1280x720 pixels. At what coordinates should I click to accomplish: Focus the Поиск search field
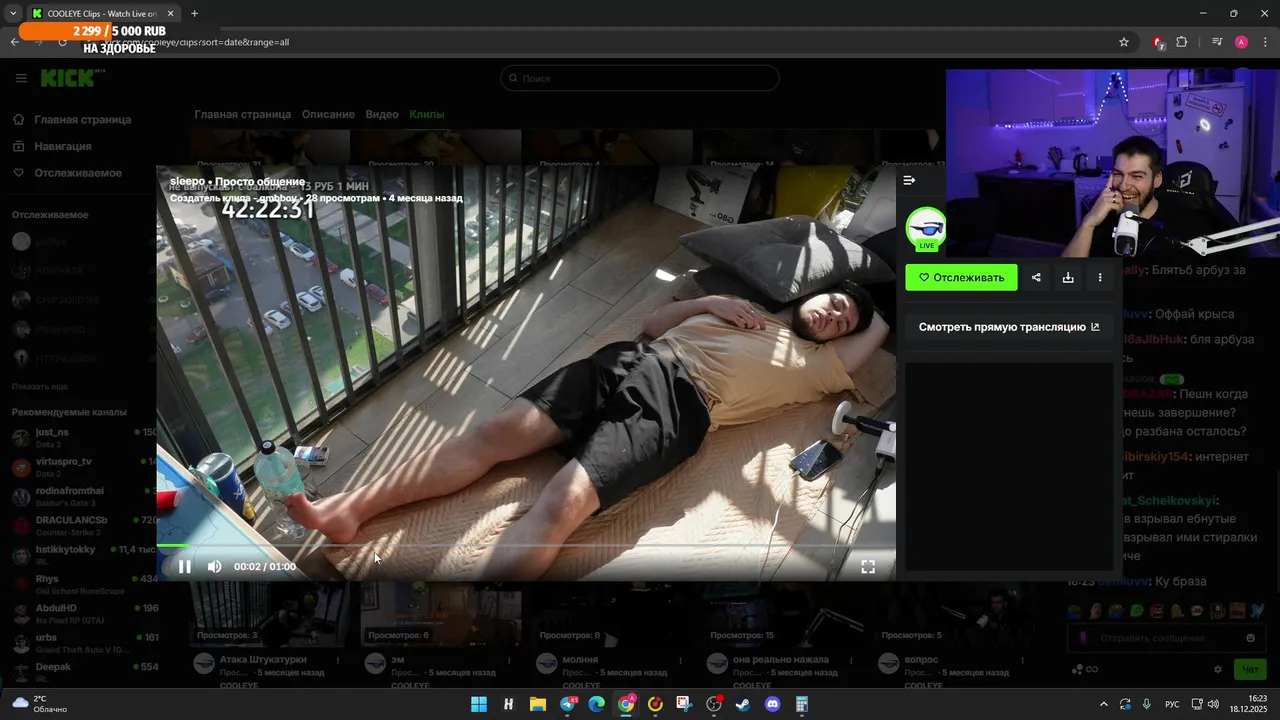point(640,78)
